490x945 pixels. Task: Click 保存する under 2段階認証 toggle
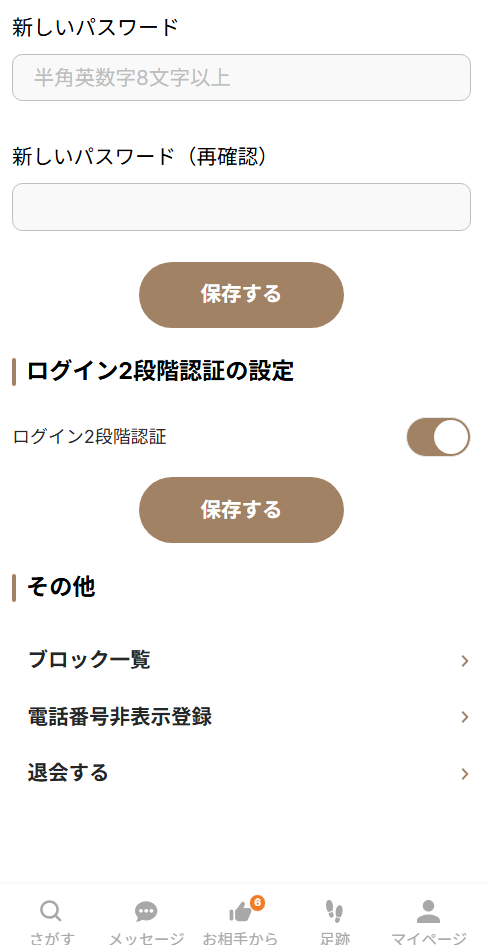coord(241,510)
